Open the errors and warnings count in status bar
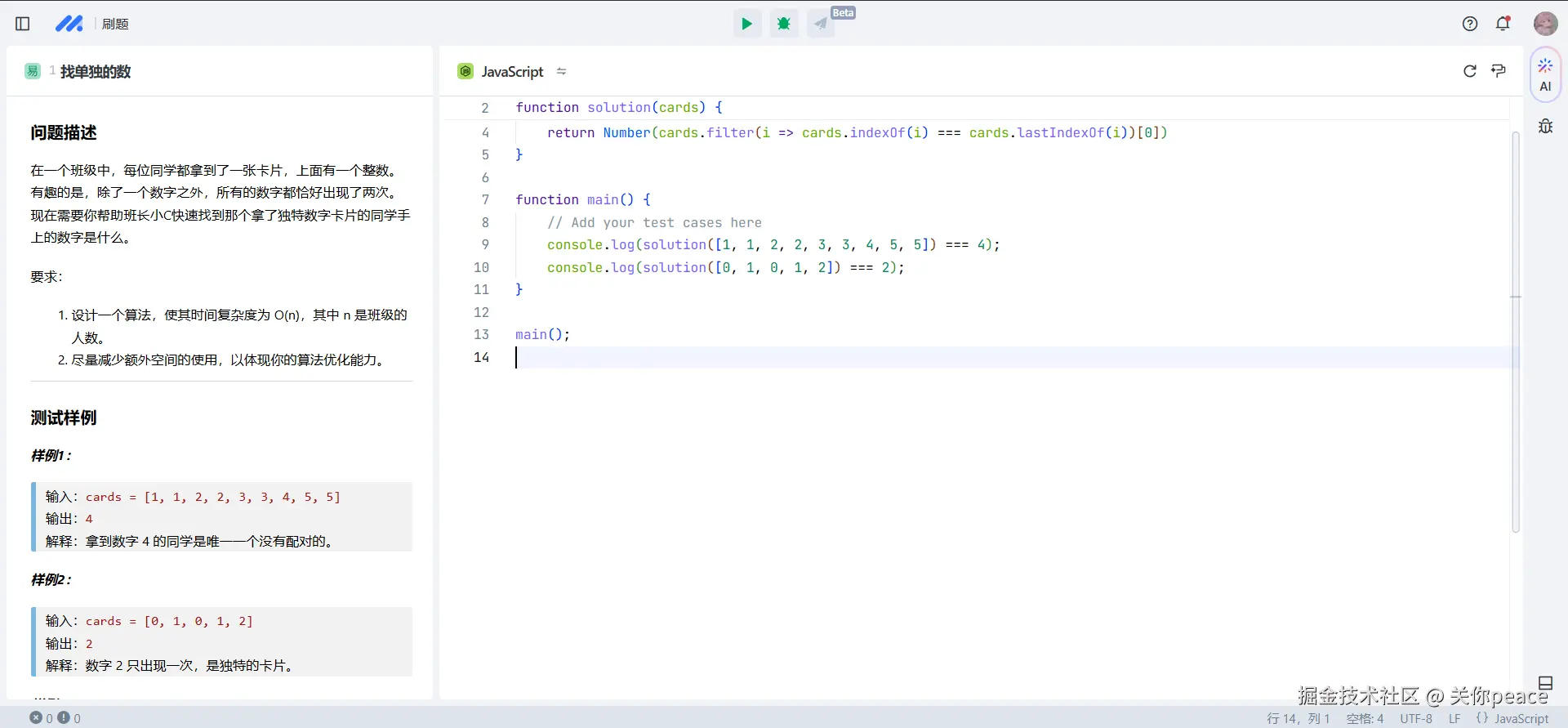This screenshot has width=1568, height=728. tap(56, 718)
